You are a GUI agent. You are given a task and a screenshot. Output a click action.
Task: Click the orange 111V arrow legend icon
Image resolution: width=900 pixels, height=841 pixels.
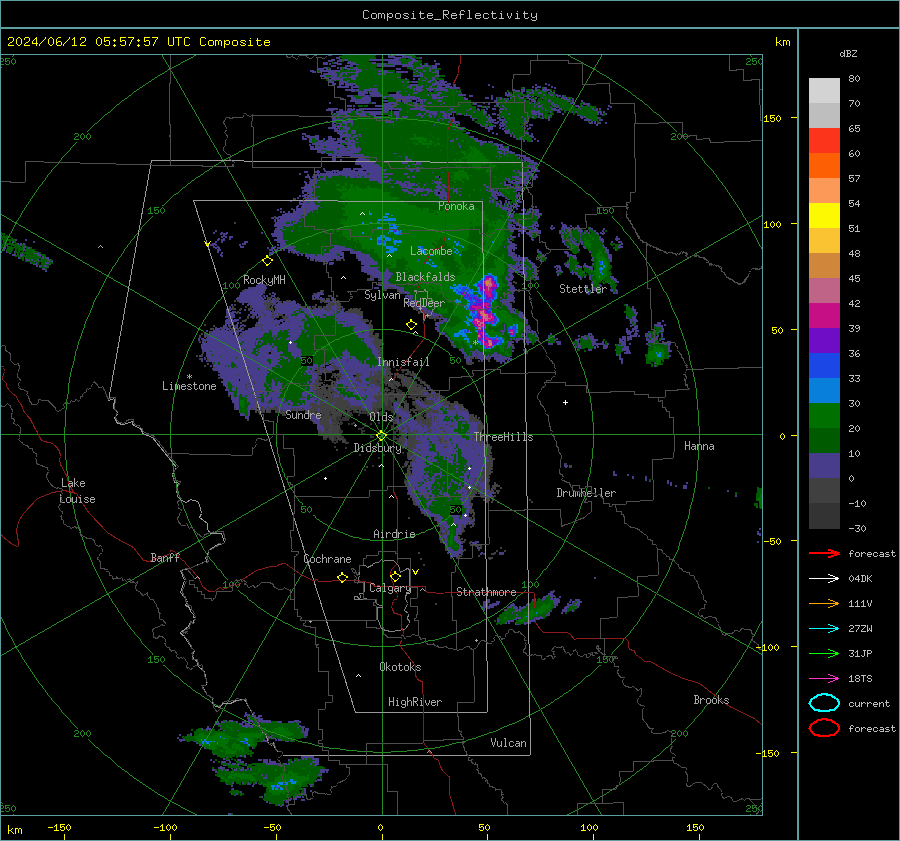824,603
